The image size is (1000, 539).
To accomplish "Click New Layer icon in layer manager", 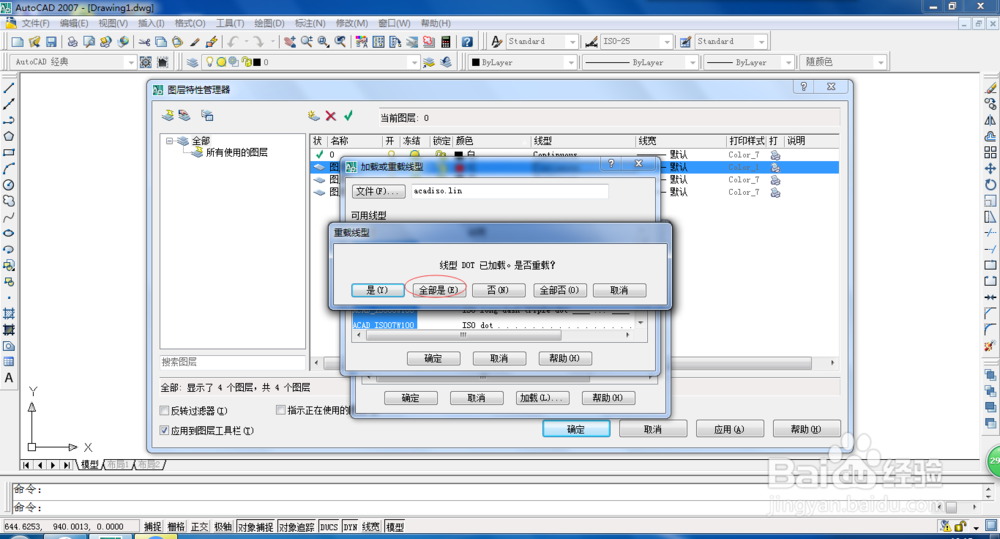I will 313,115.
